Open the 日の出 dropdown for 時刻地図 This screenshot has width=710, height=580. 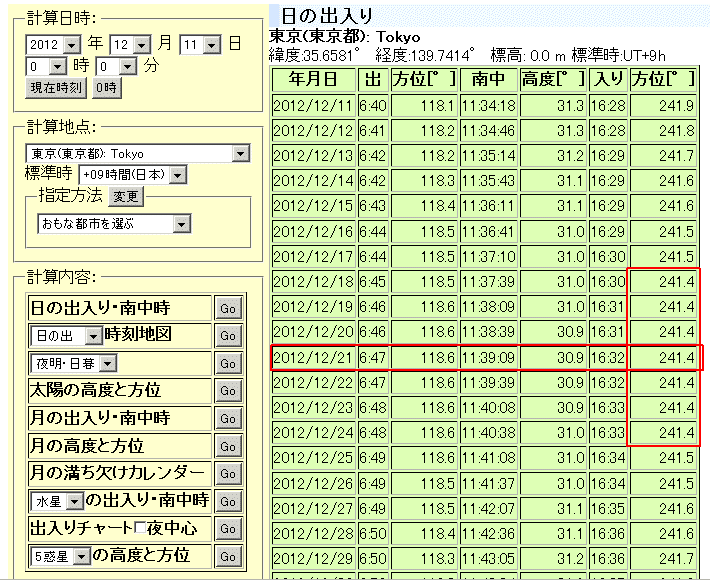[67, 336]
